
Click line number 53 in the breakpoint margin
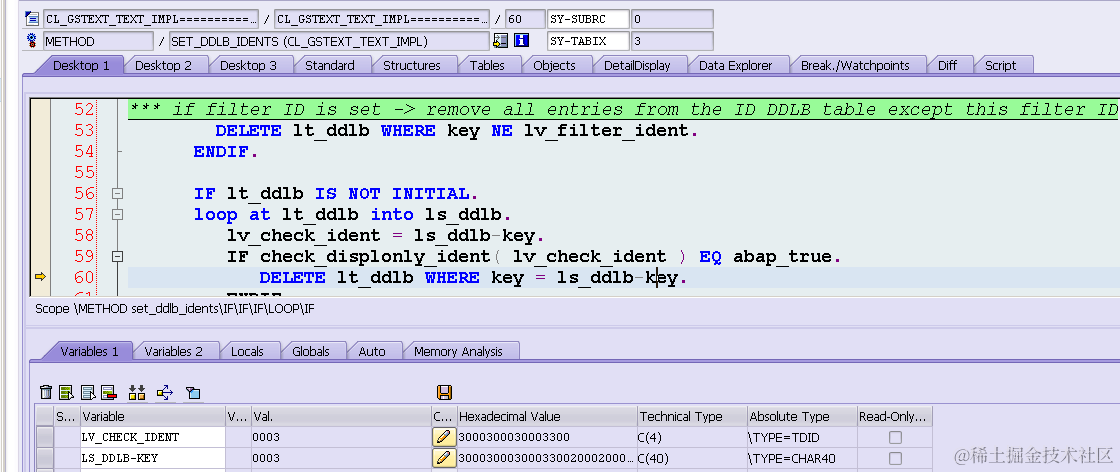pyautogui.click(x=84, y=131)
